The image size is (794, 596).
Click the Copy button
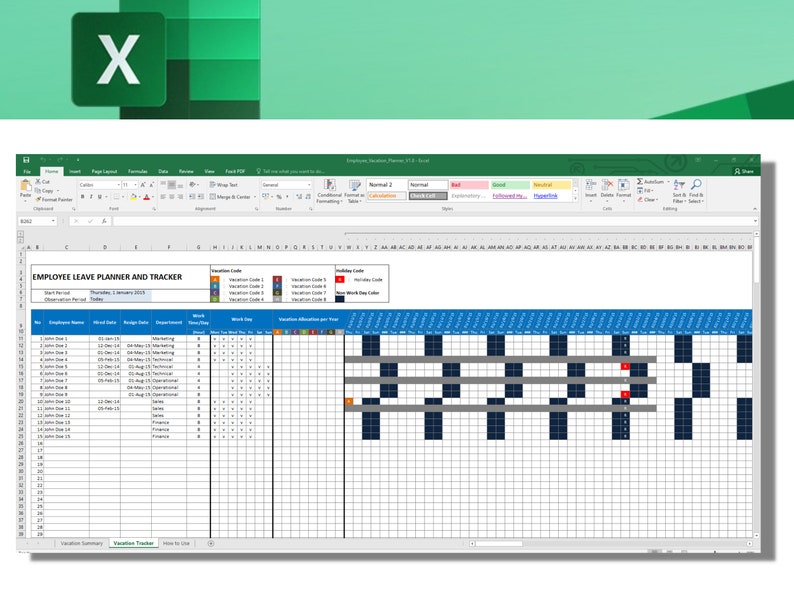coord(45,190)
